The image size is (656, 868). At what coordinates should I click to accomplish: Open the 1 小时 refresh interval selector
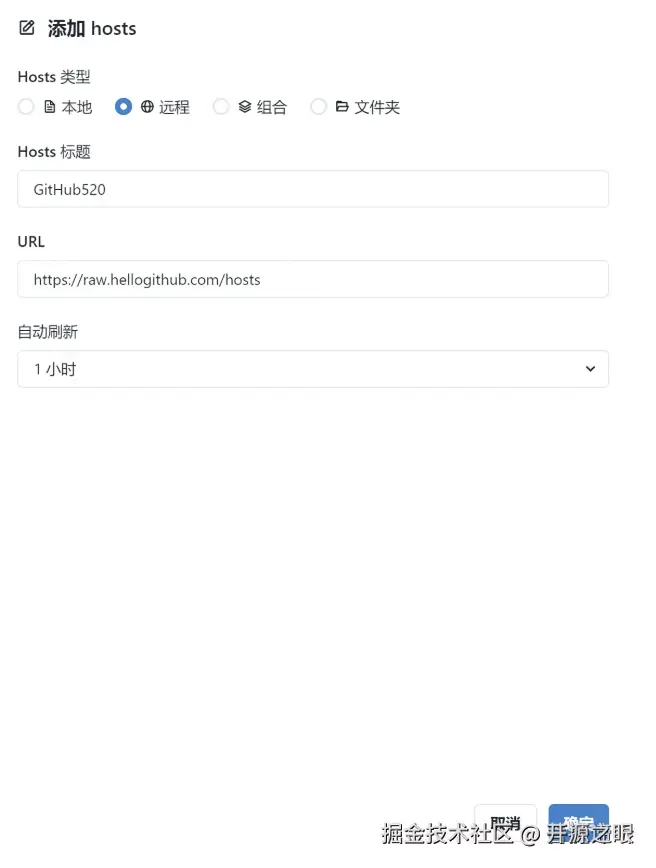coord(313,369)
